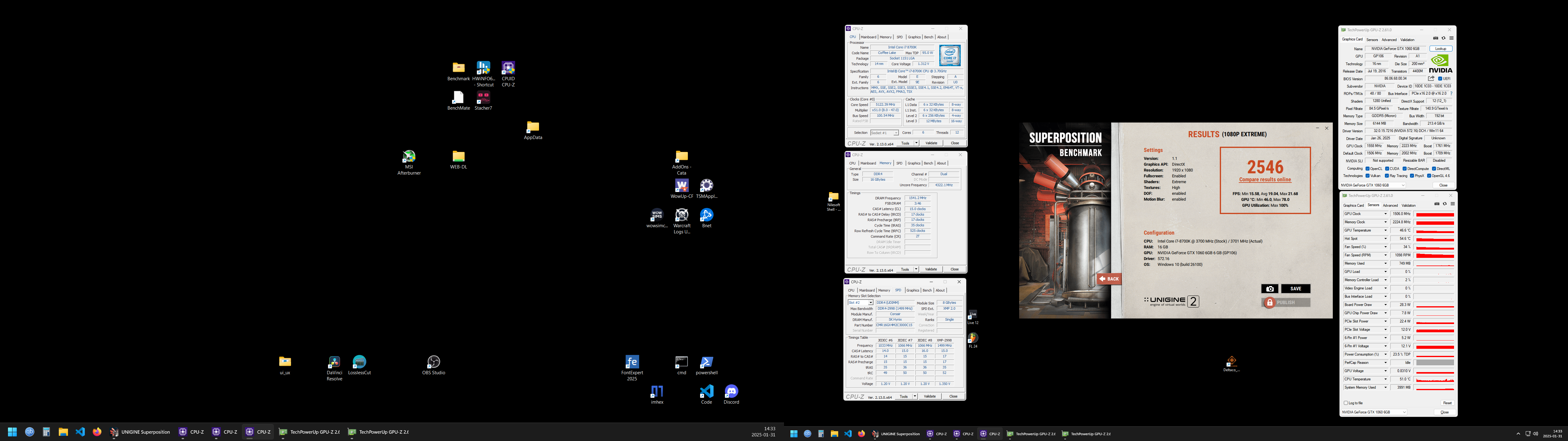Open the Compare results online link

tap(1265, 180)
